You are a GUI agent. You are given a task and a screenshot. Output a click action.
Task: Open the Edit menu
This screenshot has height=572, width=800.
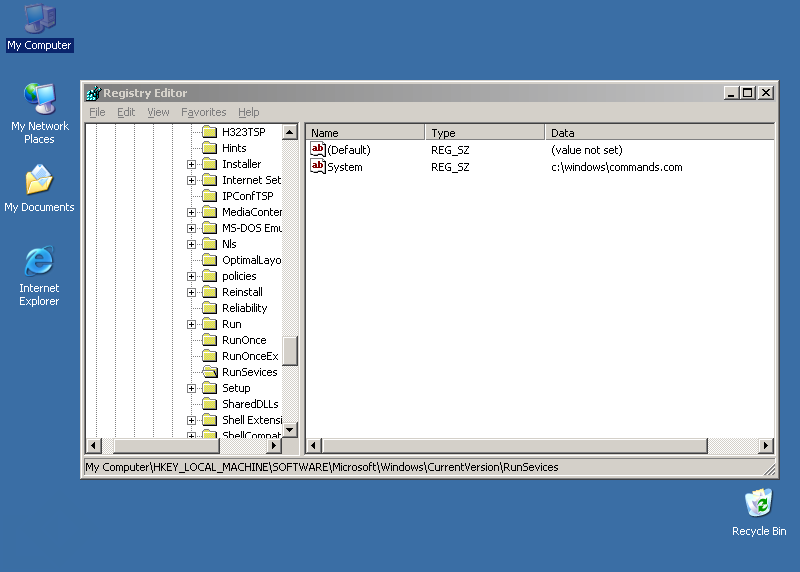coord(126,112)
